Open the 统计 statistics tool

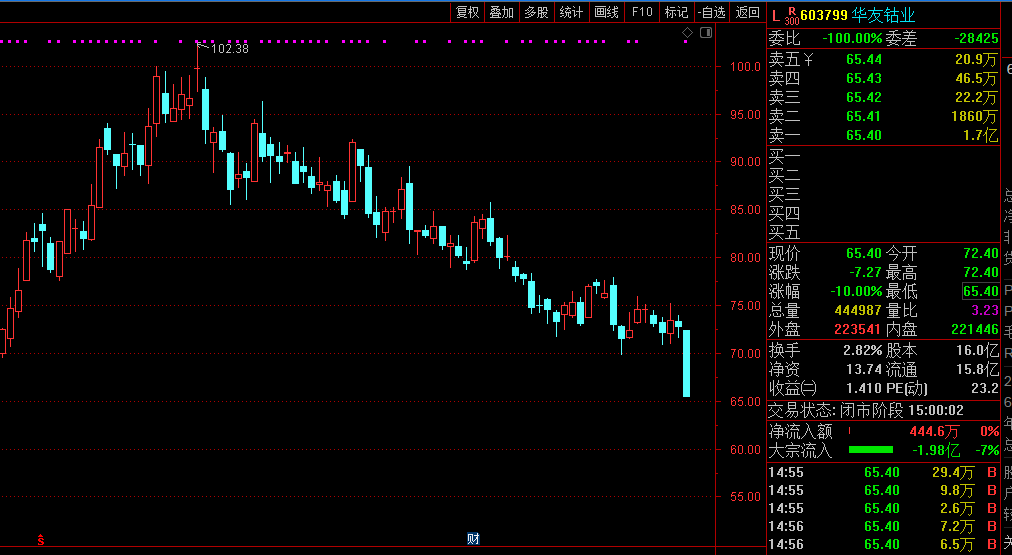pyautogui.click(x=571, y=12)
